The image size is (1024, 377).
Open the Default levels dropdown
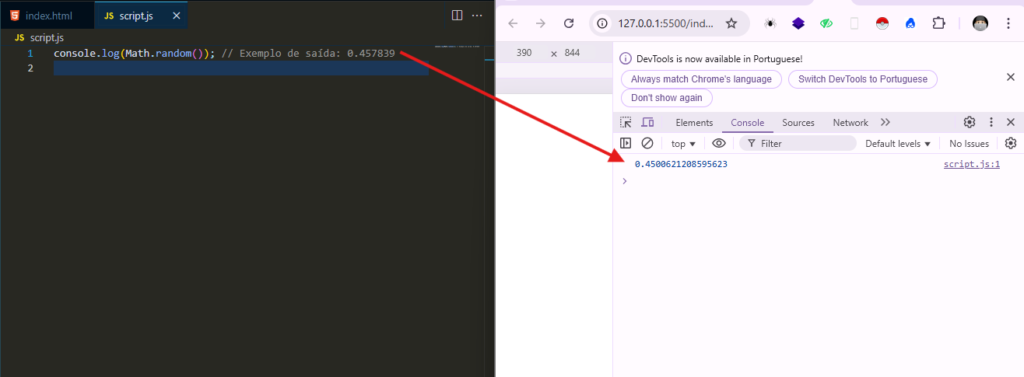click(897, 144)
